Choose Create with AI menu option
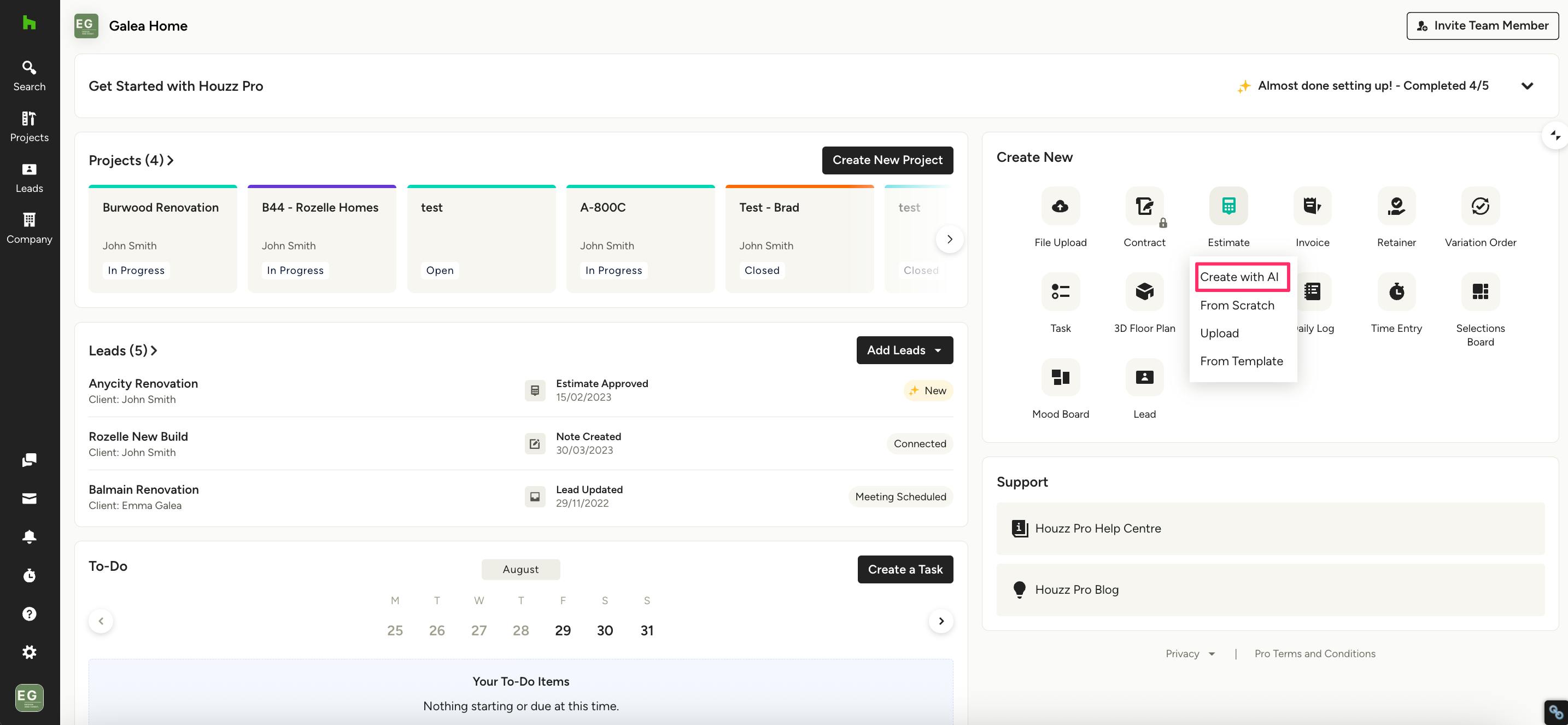The image size is (1568, 725). 1239,277
